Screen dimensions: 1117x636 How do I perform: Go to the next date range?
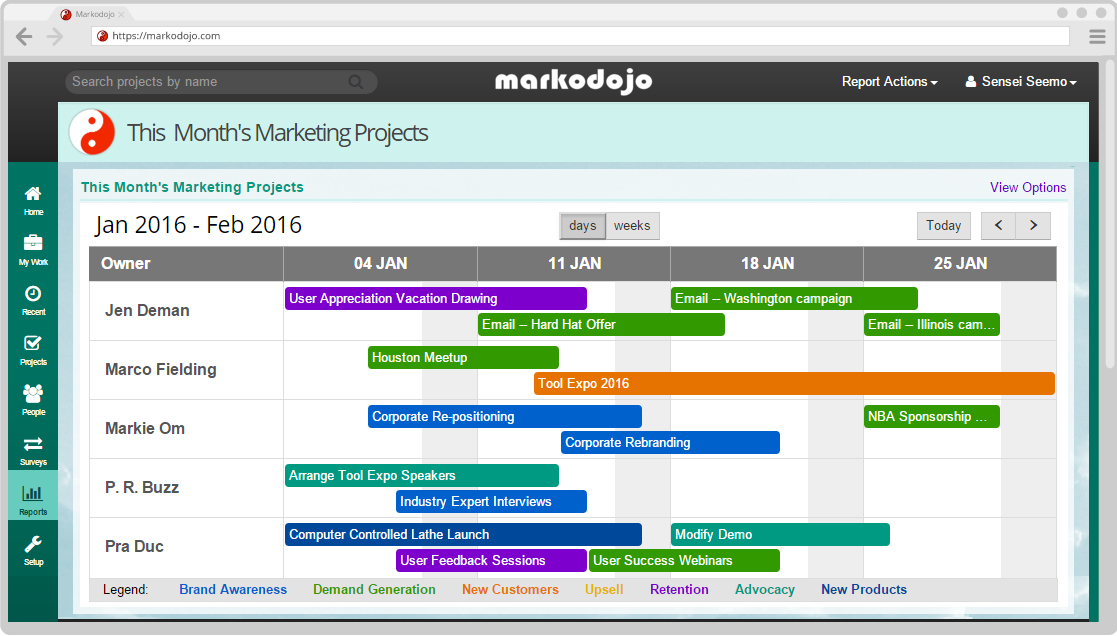coord(1033,226)
